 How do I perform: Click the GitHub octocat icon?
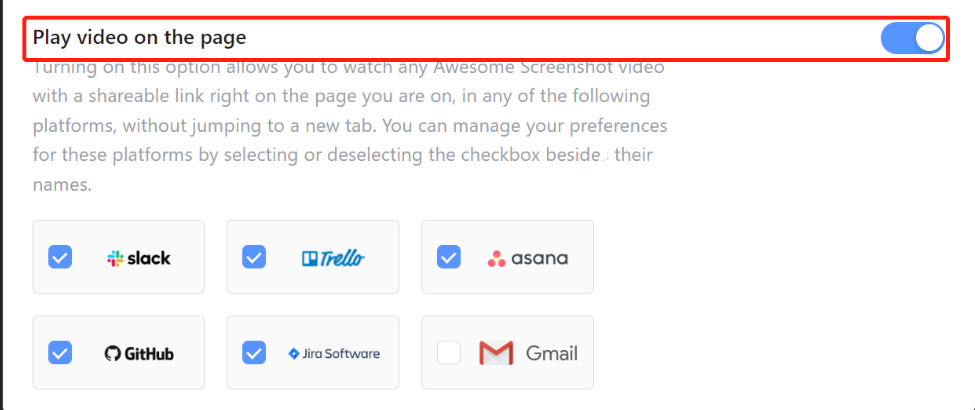(x=112, y=354)
